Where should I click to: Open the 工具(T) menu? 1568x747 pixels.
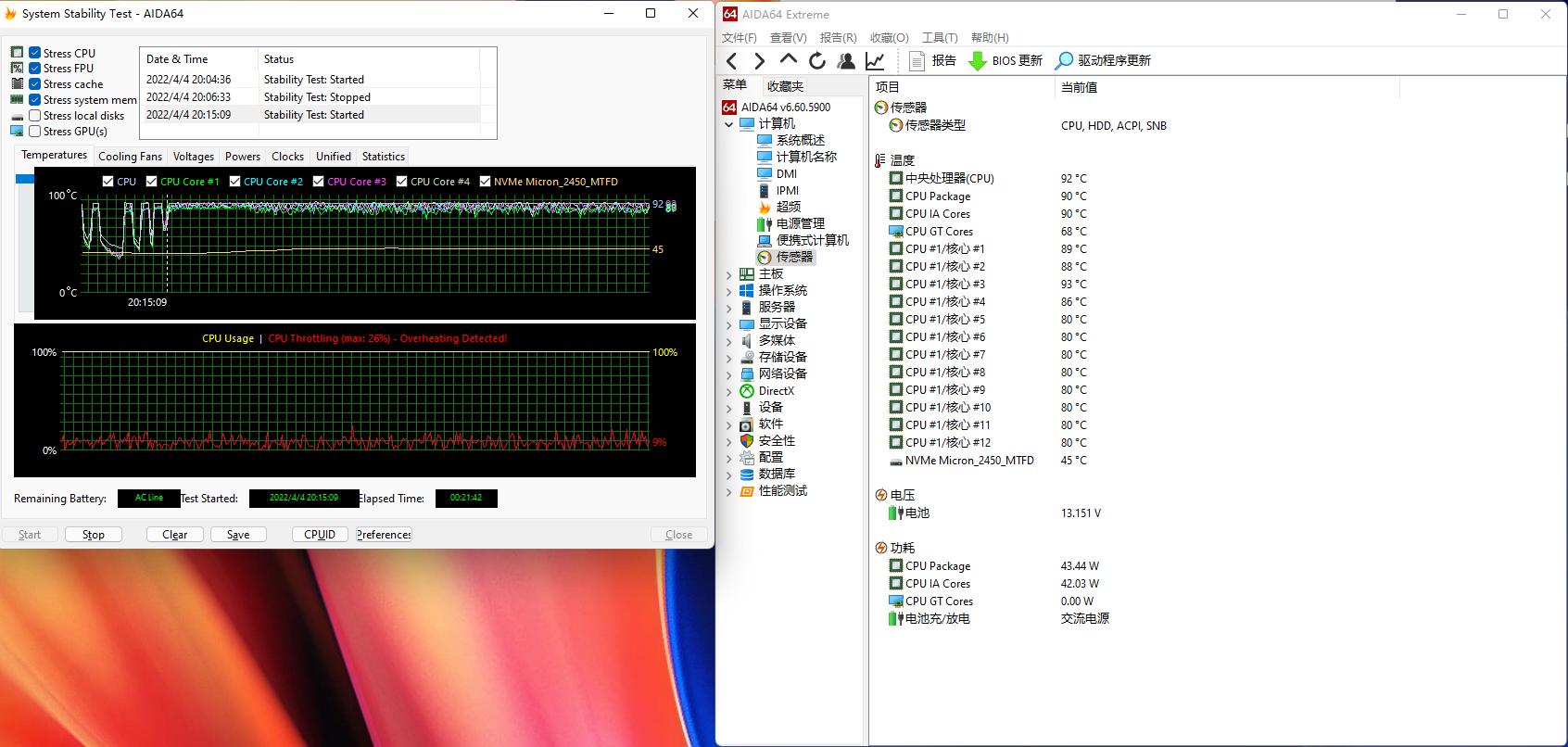coord(939,38)
